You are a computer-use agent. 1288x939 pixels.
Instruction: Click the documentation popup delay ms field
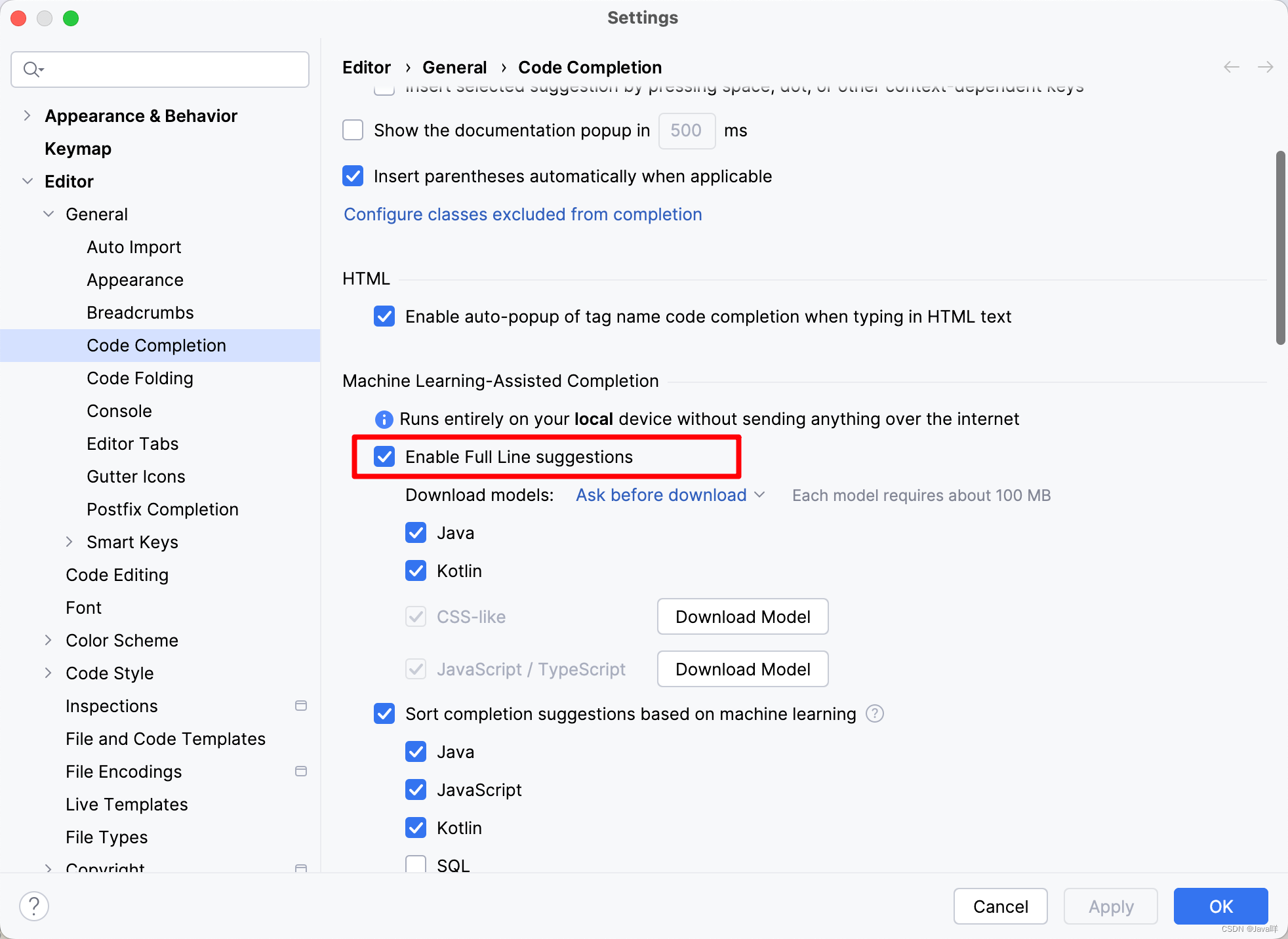pyautogui.click(x=686, y=130)
